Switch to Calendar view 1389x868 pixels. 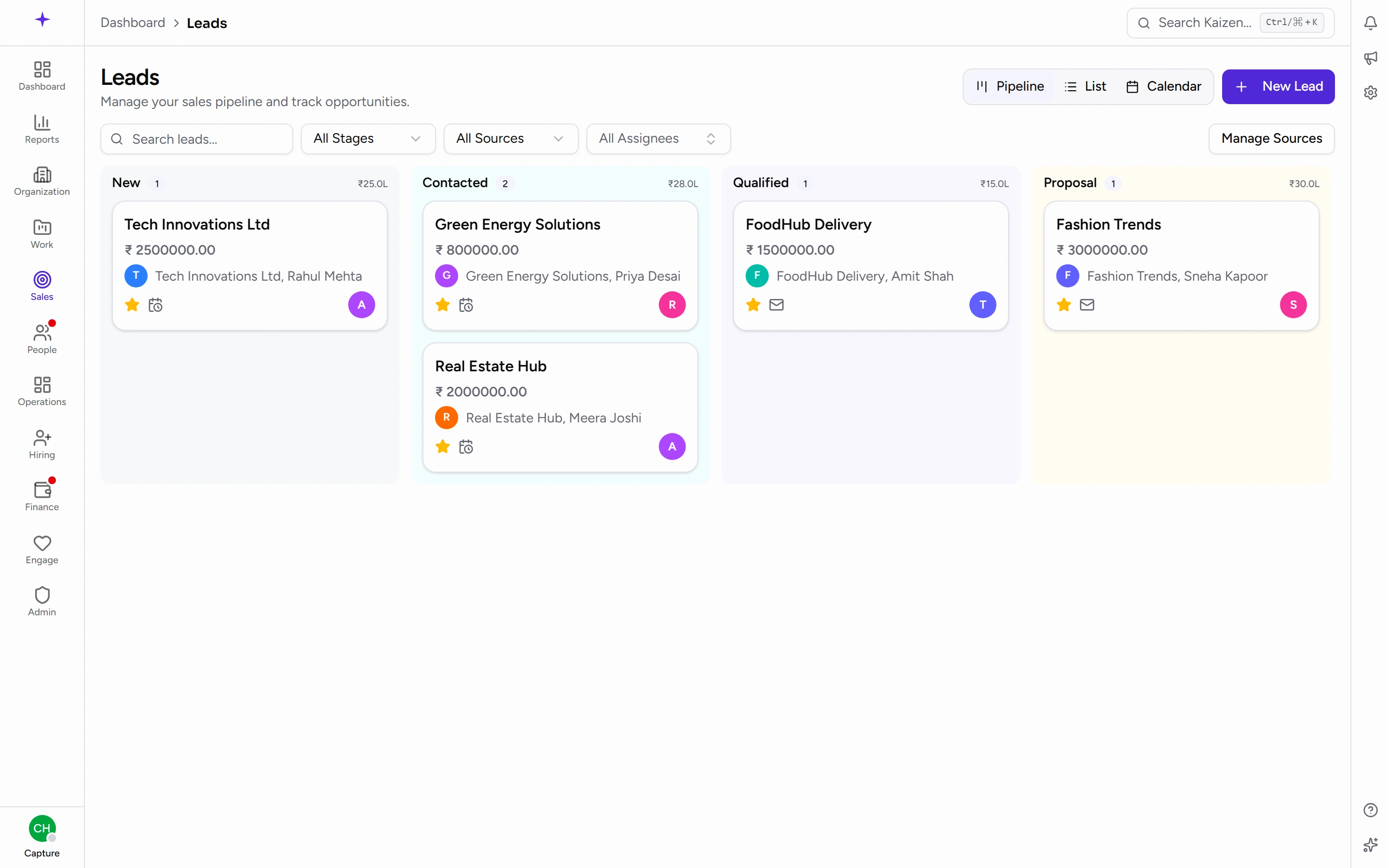pos(1163,87)
